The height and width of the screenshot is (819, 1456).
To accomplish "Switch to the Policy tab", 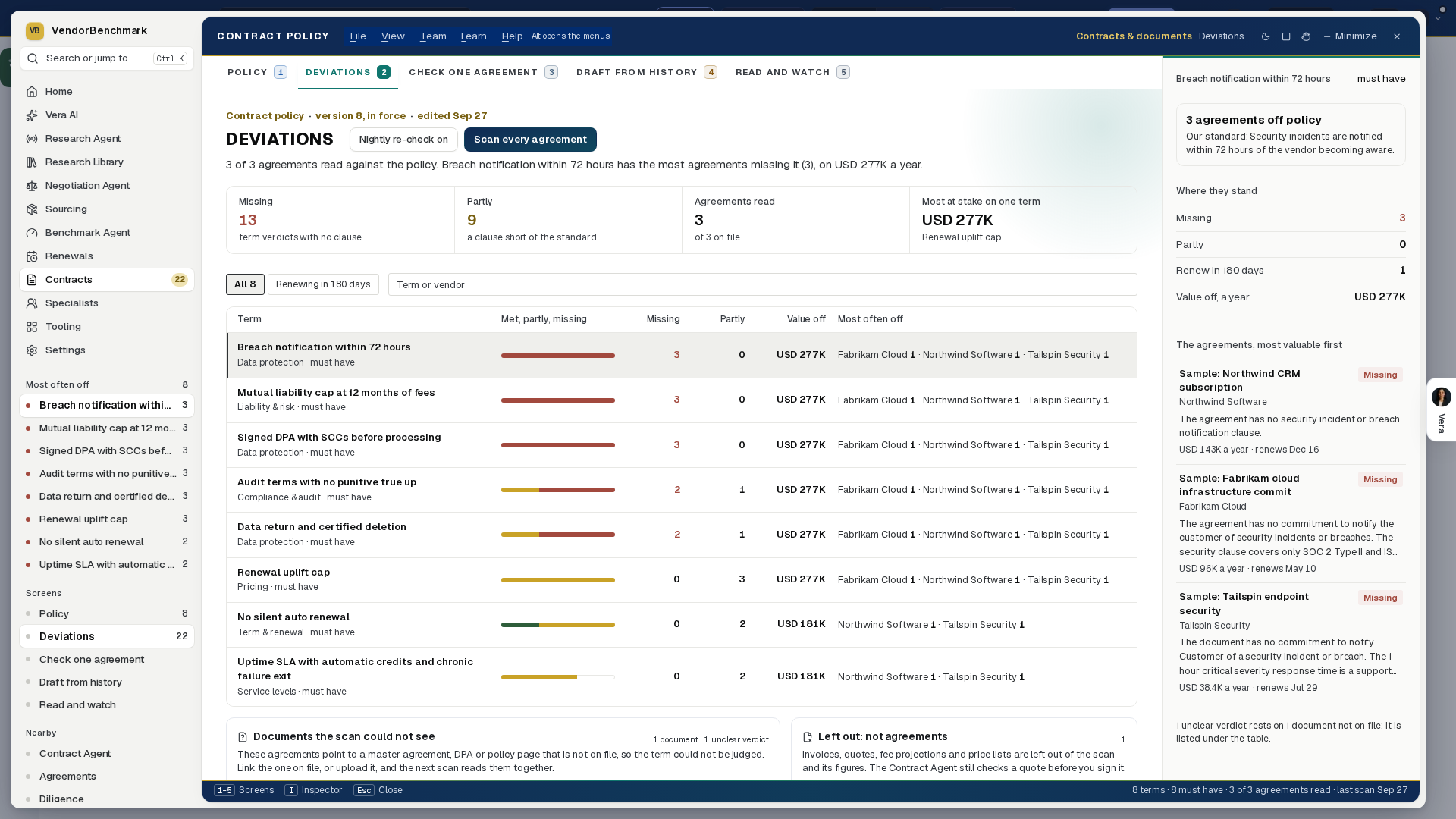I will click(258, 72).
